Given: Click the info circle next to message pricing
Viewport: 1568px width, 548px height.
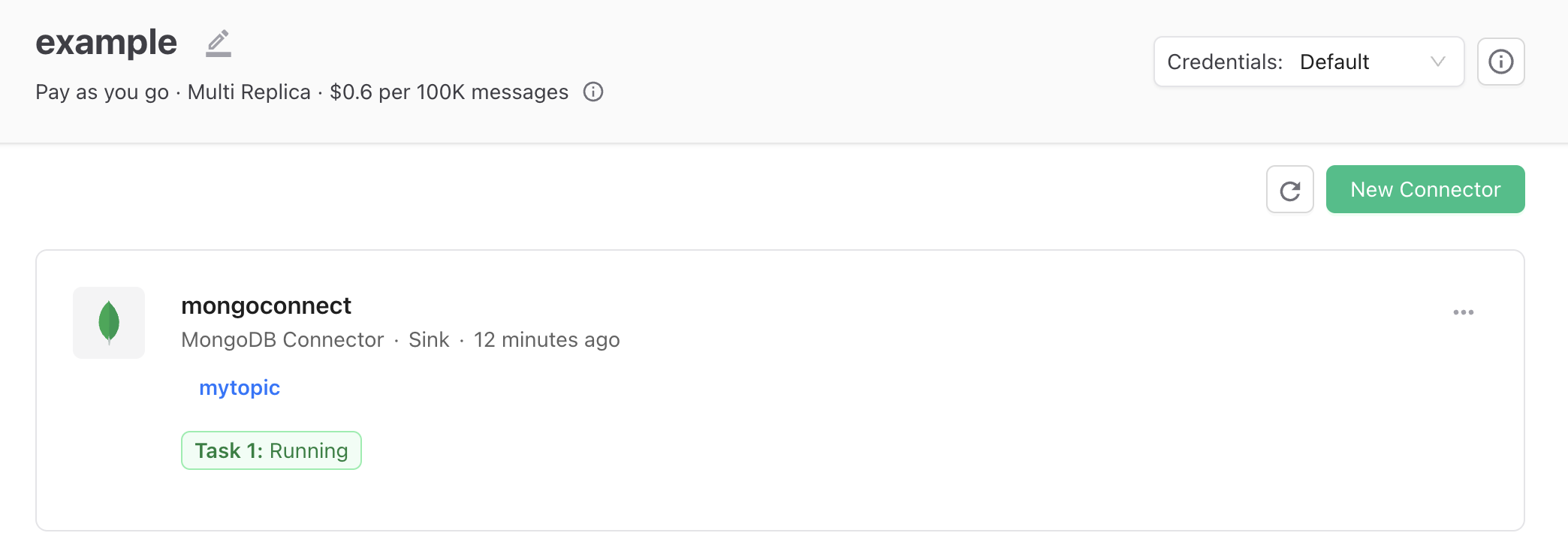Looking at the screenshot, I should (x=593, y=92).
